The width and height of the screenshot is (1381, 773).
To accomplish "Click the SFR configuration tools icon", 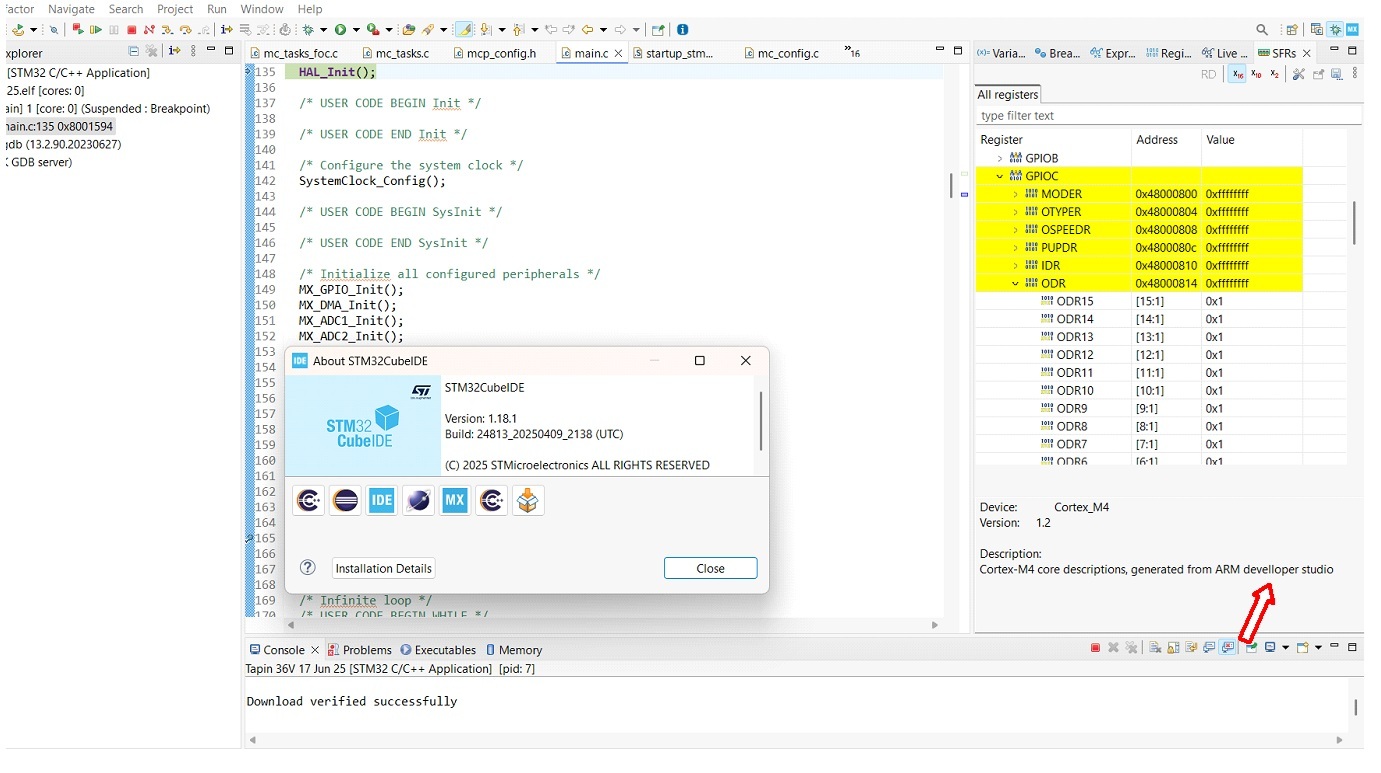I will (x=1298, y=74).
